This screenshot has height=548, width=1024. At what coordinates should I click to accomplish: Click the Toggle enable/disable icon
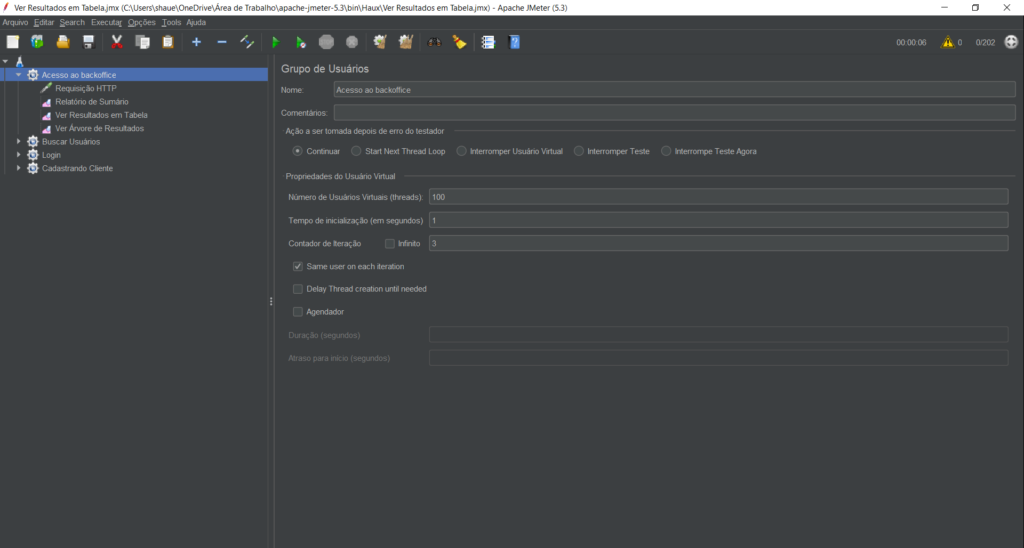click(x=247, y=42)
